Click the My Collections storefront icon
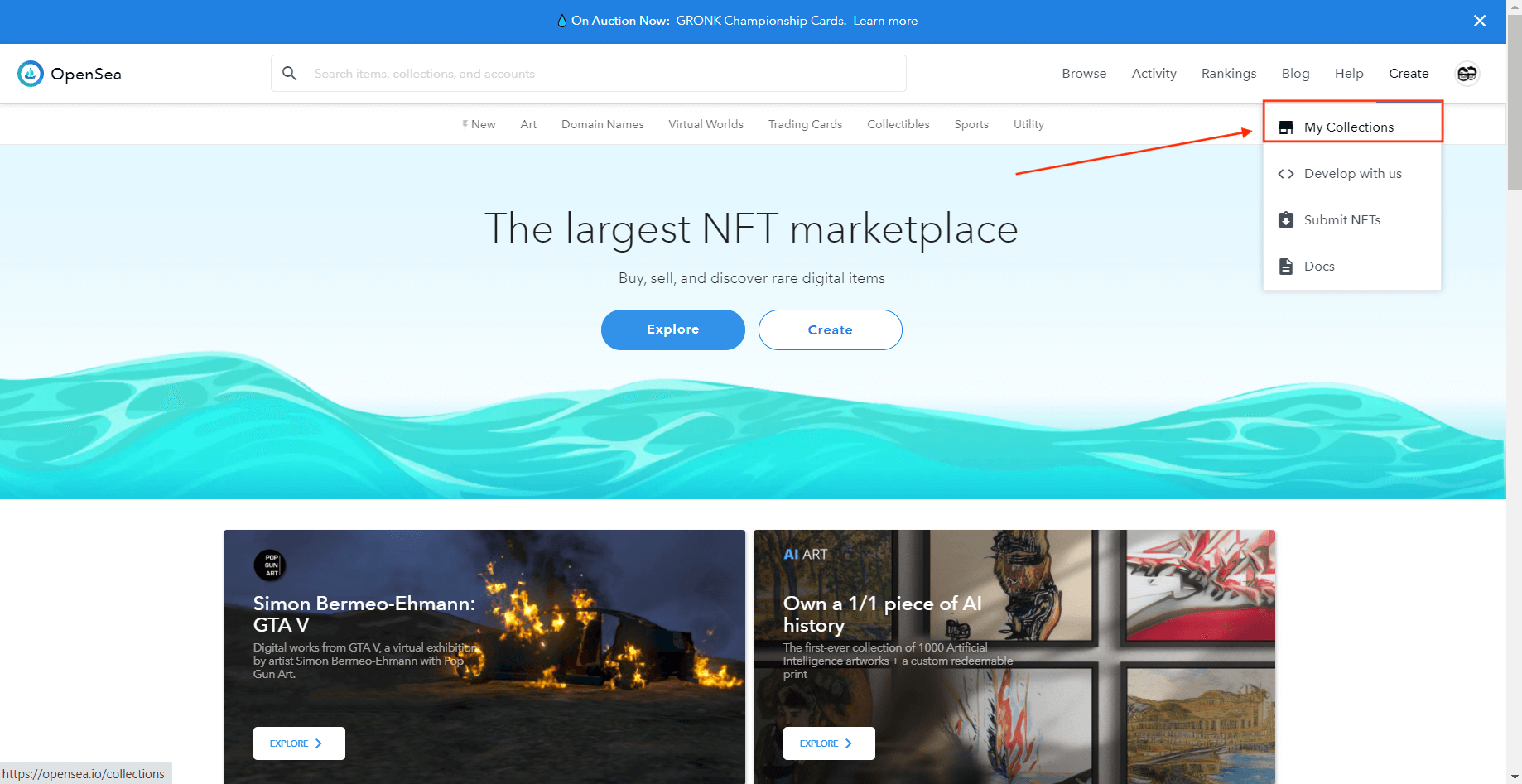Viewport: 1522px width, 784px height. (1285, 127)
